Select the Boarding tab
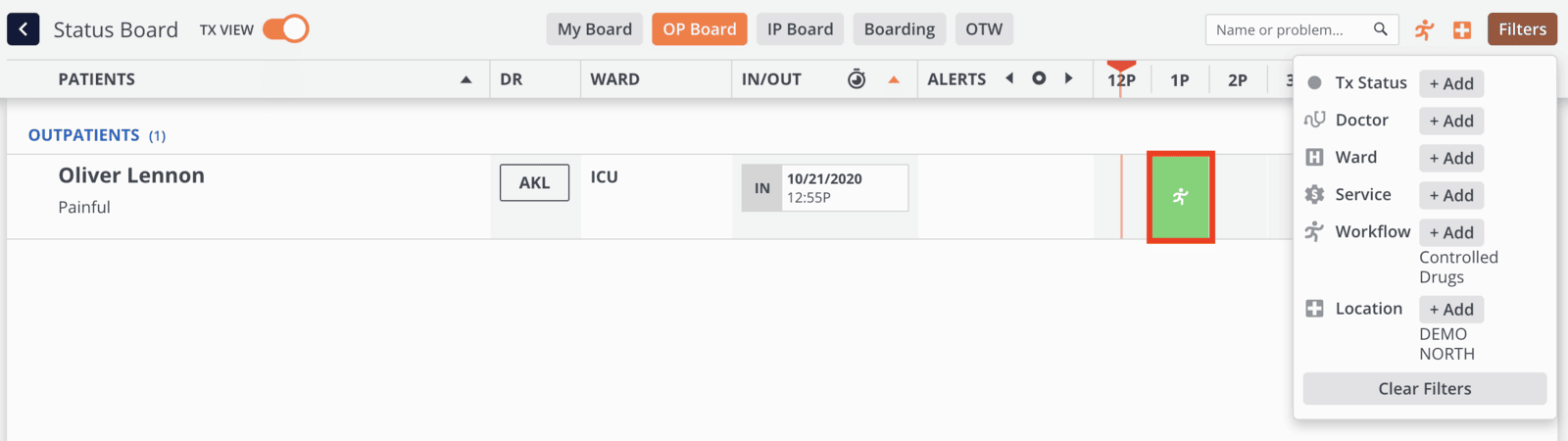Screen dimensions: 1568x441 click(x=899, y=29)
